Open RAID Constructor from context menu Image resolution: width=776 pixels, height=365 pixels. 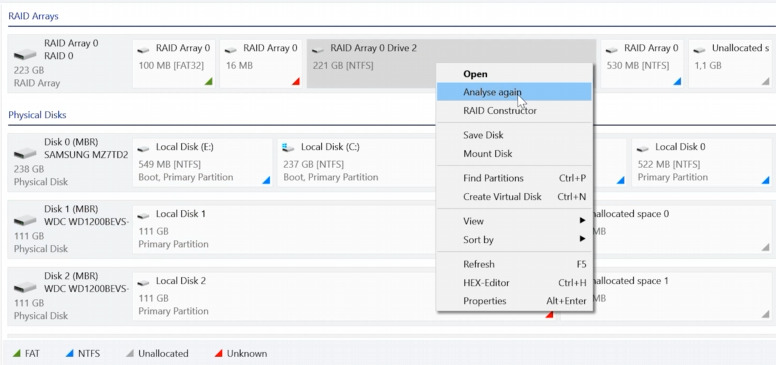click(x=514, y=111)
